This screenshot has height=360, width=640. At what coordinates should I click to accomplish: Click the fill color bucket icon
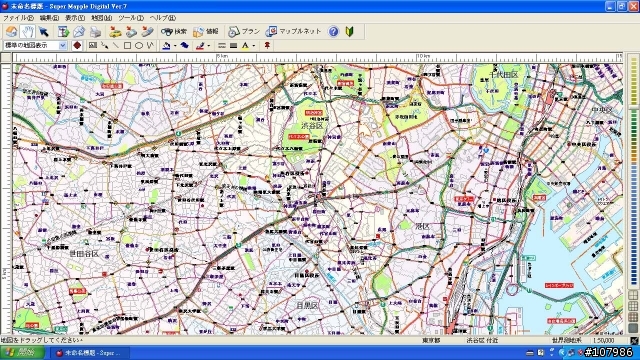click(x=166, y=45)
